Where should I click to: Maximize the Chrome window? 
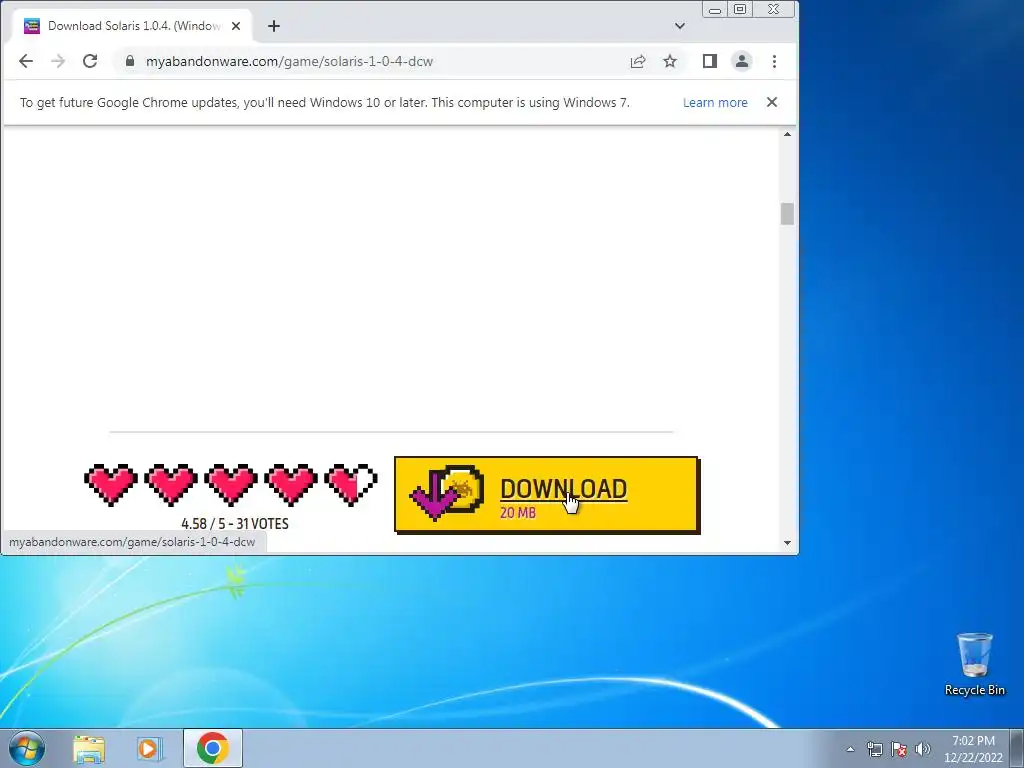point(740,9)
